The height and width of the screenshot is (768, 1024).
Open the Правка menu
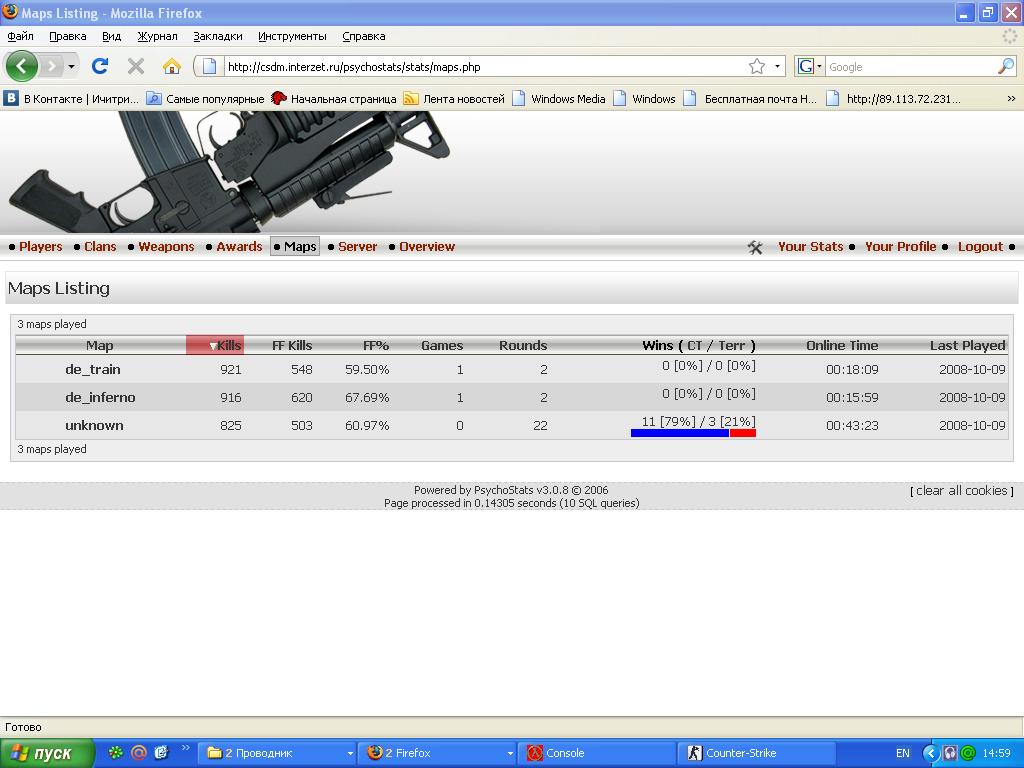[x=68, y=37]
